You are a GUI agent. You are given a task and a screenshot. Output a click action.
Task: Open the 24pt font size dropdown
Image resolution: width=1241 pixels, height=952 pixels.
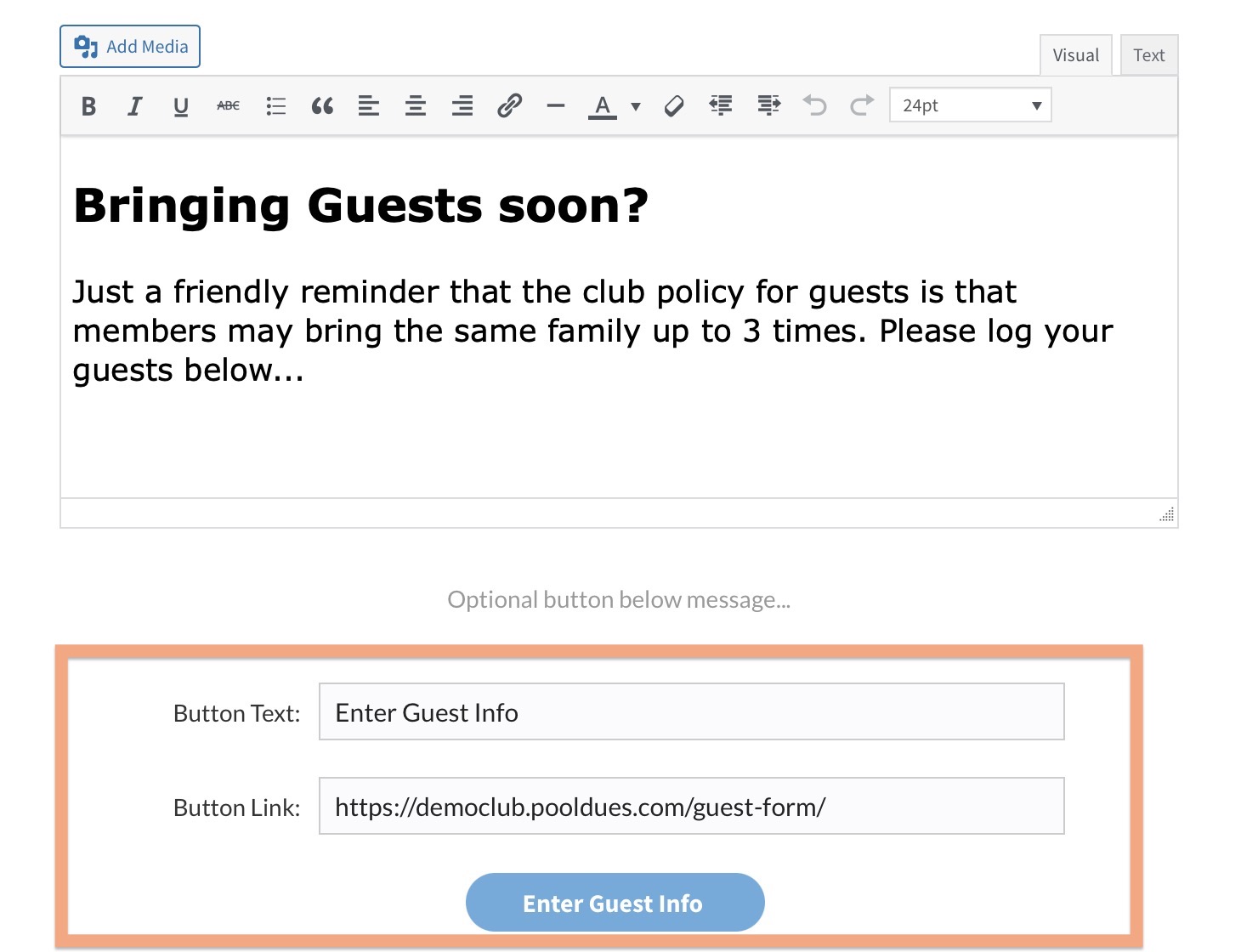pos(970,105)
